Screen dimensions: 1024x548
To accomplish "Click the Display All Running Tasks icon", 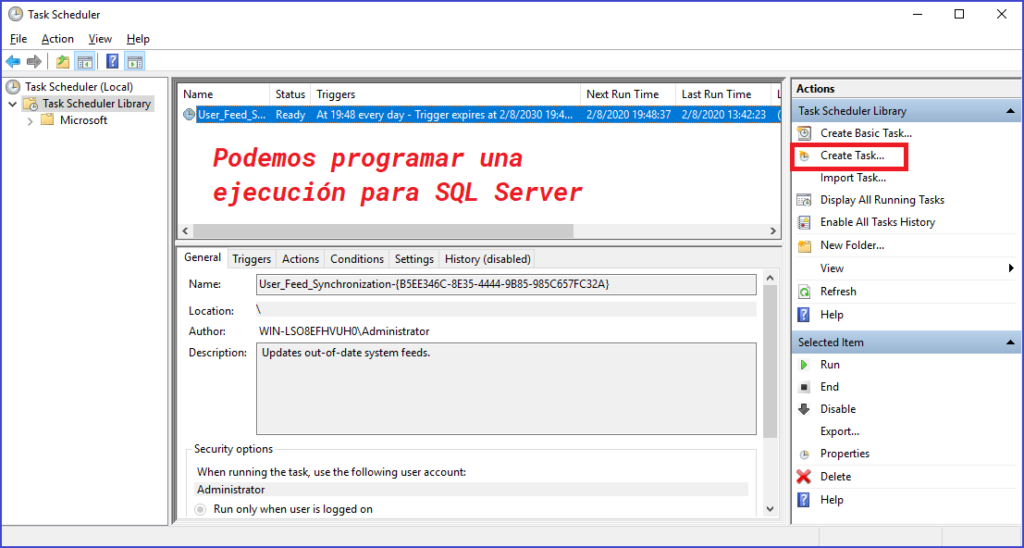I will pos(805,200).
